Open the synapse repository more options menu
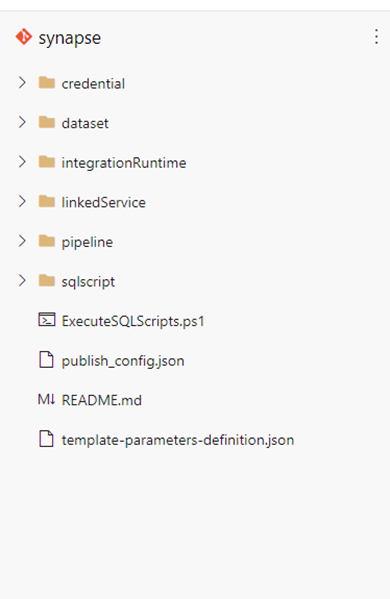Viewport: 390px width, 599px height. [376, 37]
